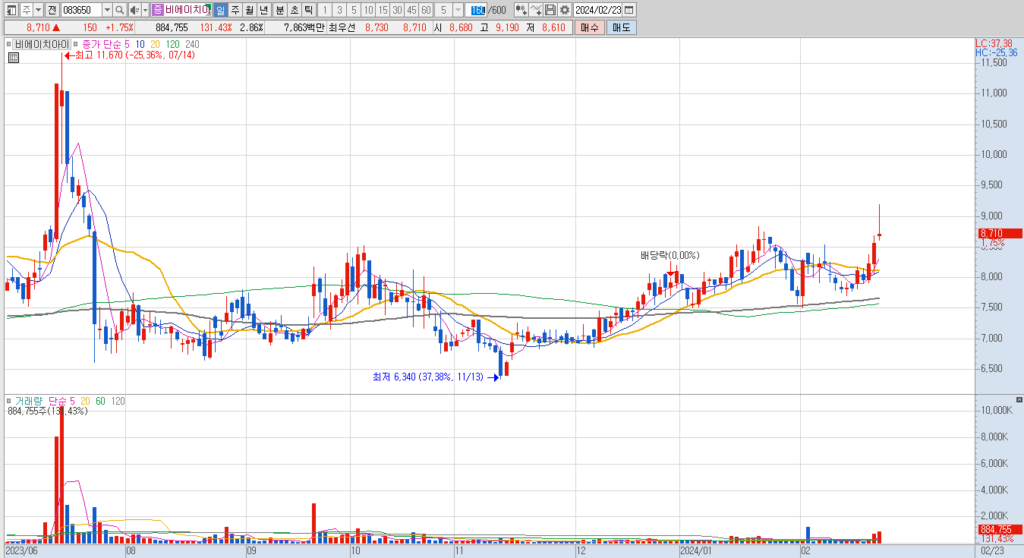Choose interval 1 button
Screen dimensions: 1024x558
pos(325,10)
